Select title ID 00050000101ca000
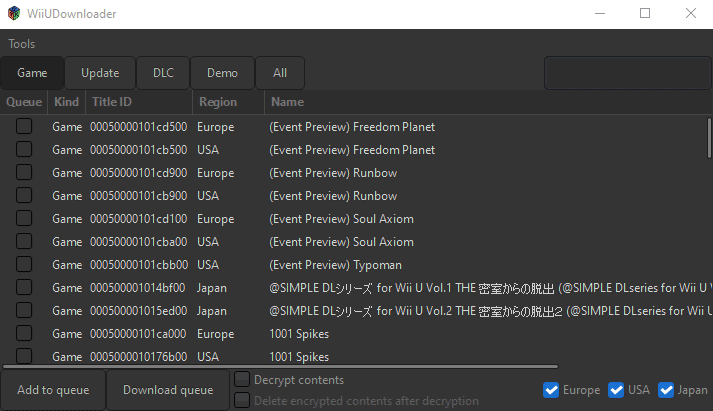 coord(138,334)
